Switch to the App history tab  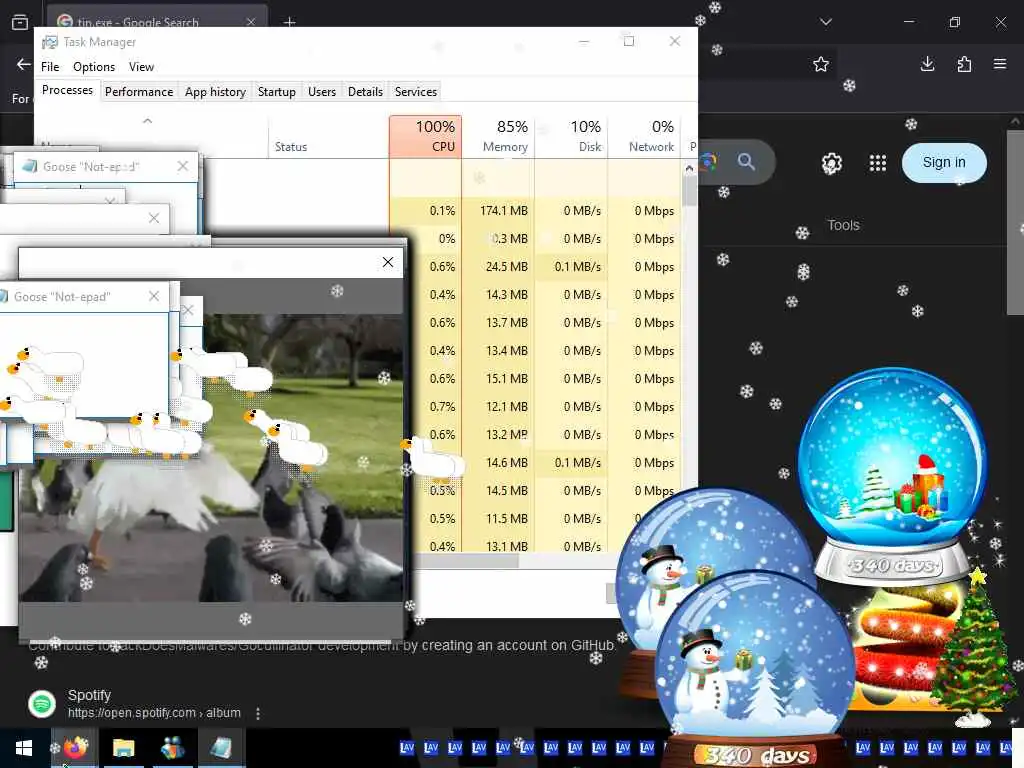tap(215, 91)
